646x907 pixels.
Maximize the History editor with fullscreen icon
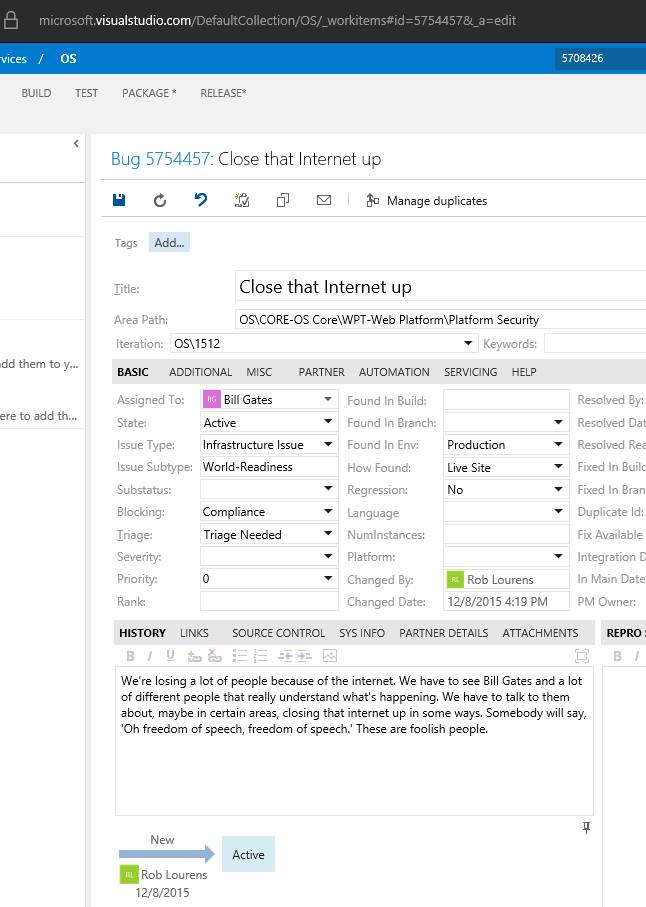[x=582, y=656]
